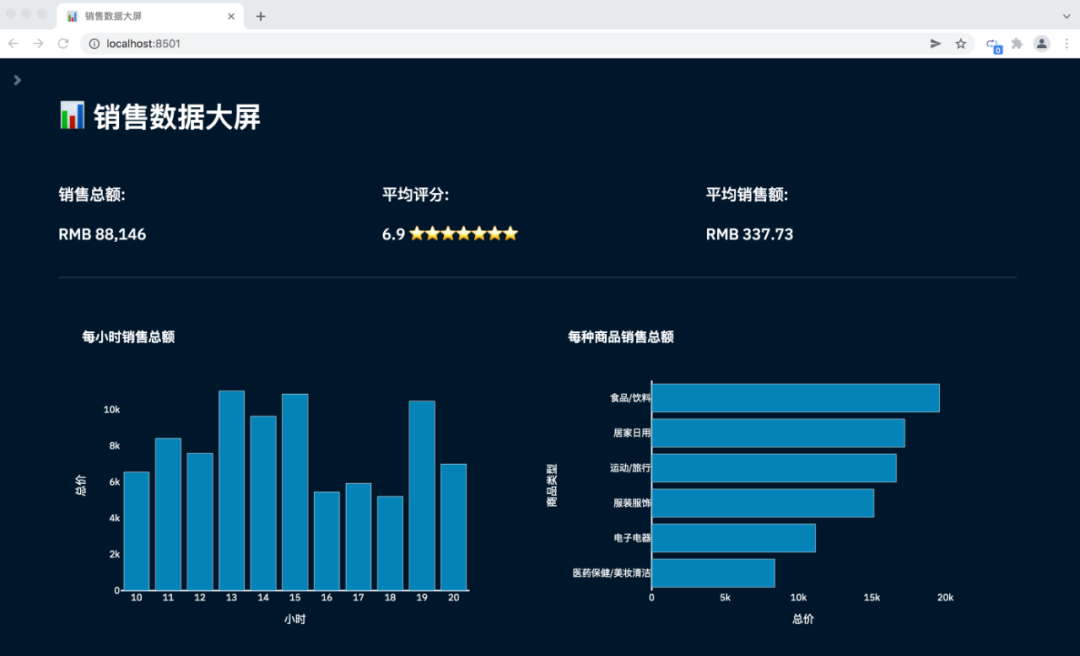Click the hour 18 bar
Image resolution: width=1080 pixels, height=656 pixels.
click(390, 543)
